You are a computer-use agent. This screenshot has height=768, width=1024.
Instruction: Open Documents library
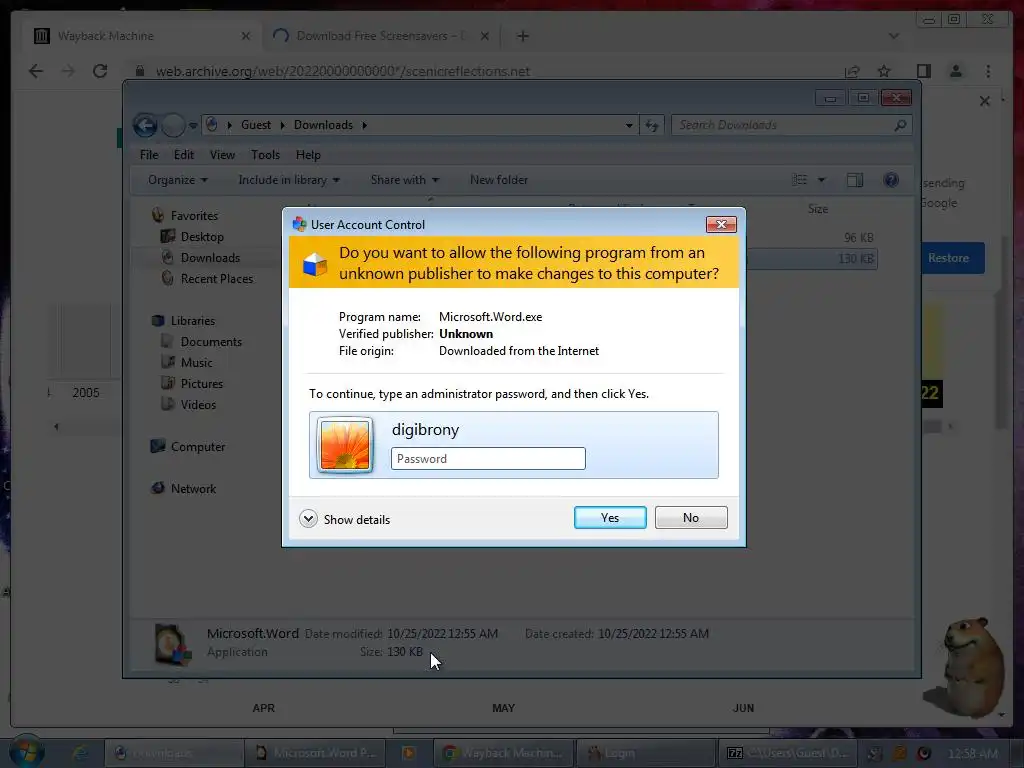pyautogui.click(x=211, y=342)
